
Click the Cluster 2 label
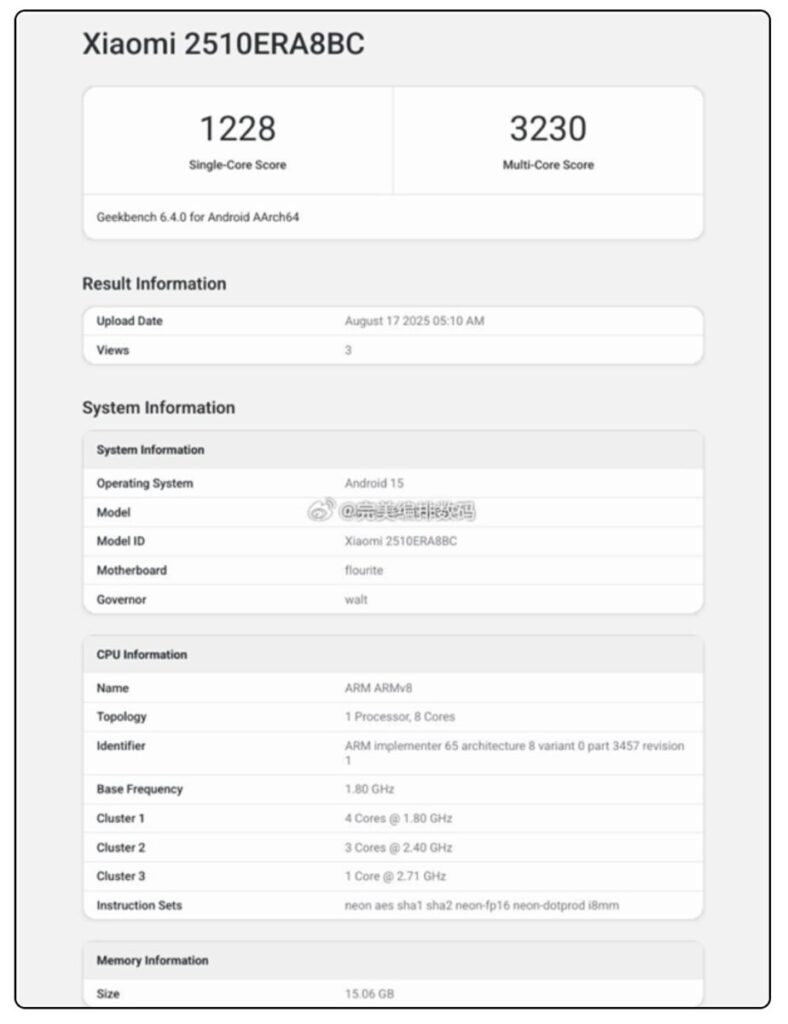tap(121, 848)
